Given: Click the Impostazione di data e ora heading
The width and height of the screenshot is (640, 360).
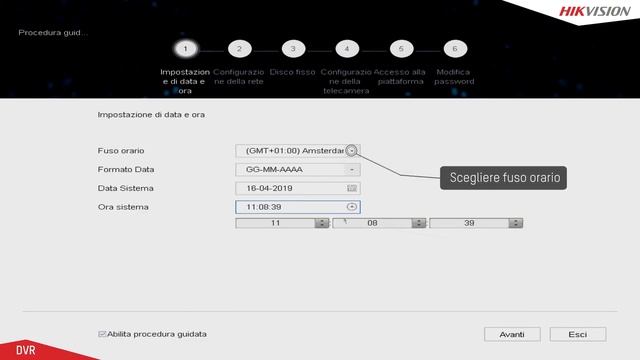Looking at the screenshot, I should [151, 115].
